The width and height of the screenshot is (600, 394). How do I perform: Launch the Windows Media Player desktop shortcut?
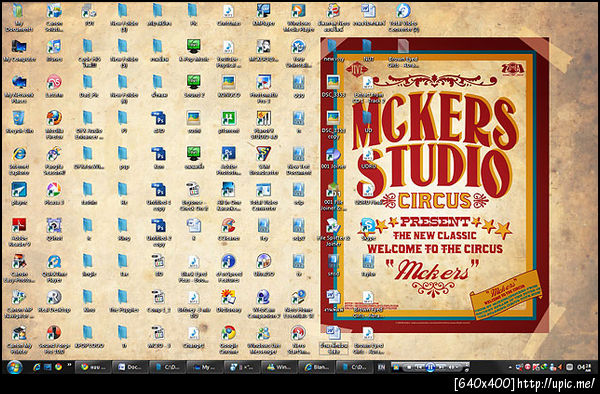pyautogui.click(x=298, y=18)
